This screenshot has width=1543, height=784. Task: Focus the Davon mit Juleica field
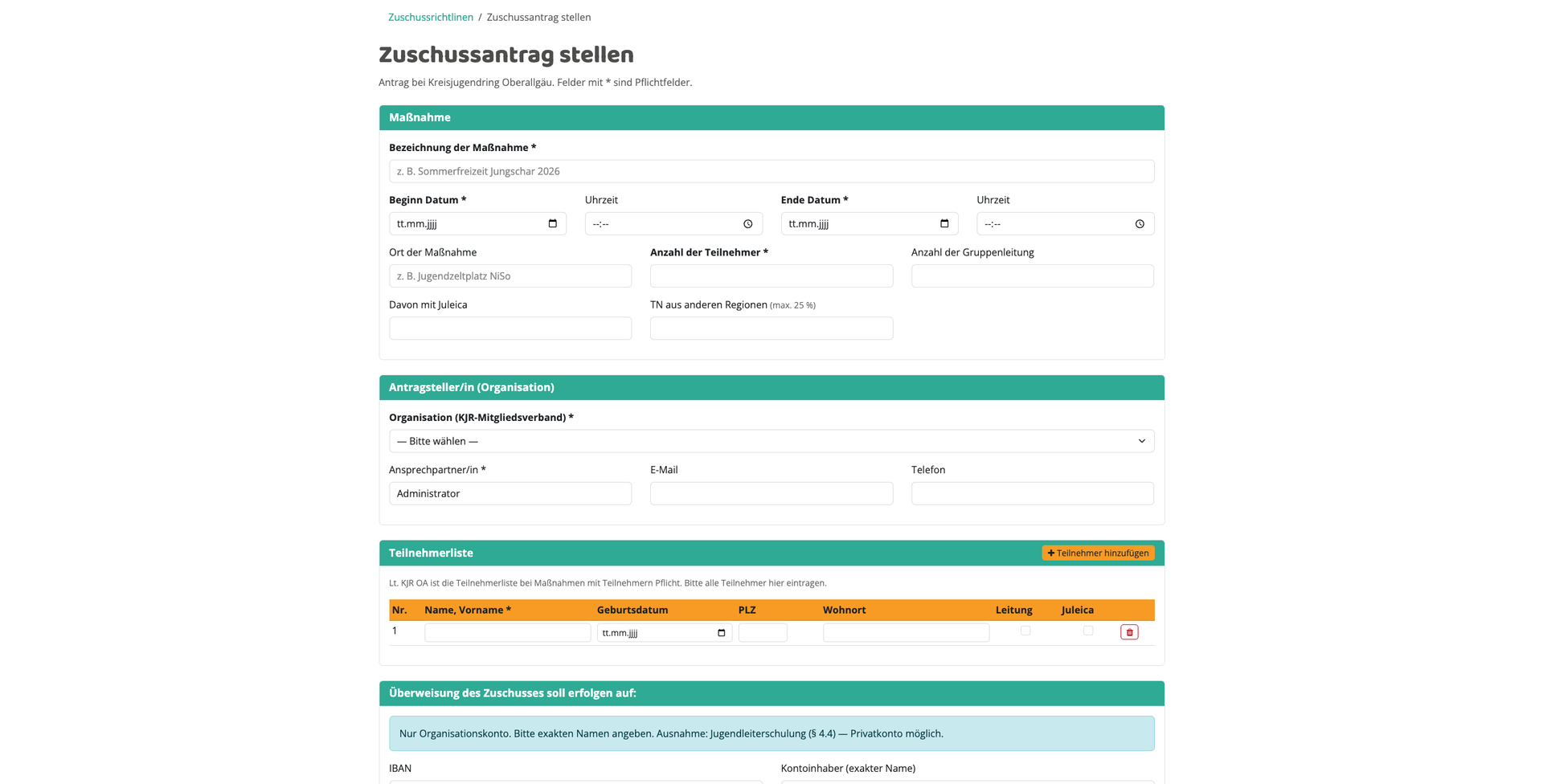[x=510, y=328]
